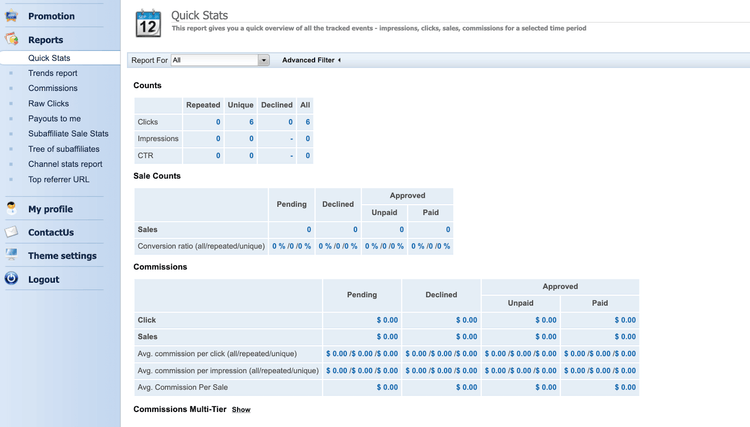The height and width of the screenshot is (427, 750).
Task: Click the Promotion section icon
Action: click(x=12, y=16)
